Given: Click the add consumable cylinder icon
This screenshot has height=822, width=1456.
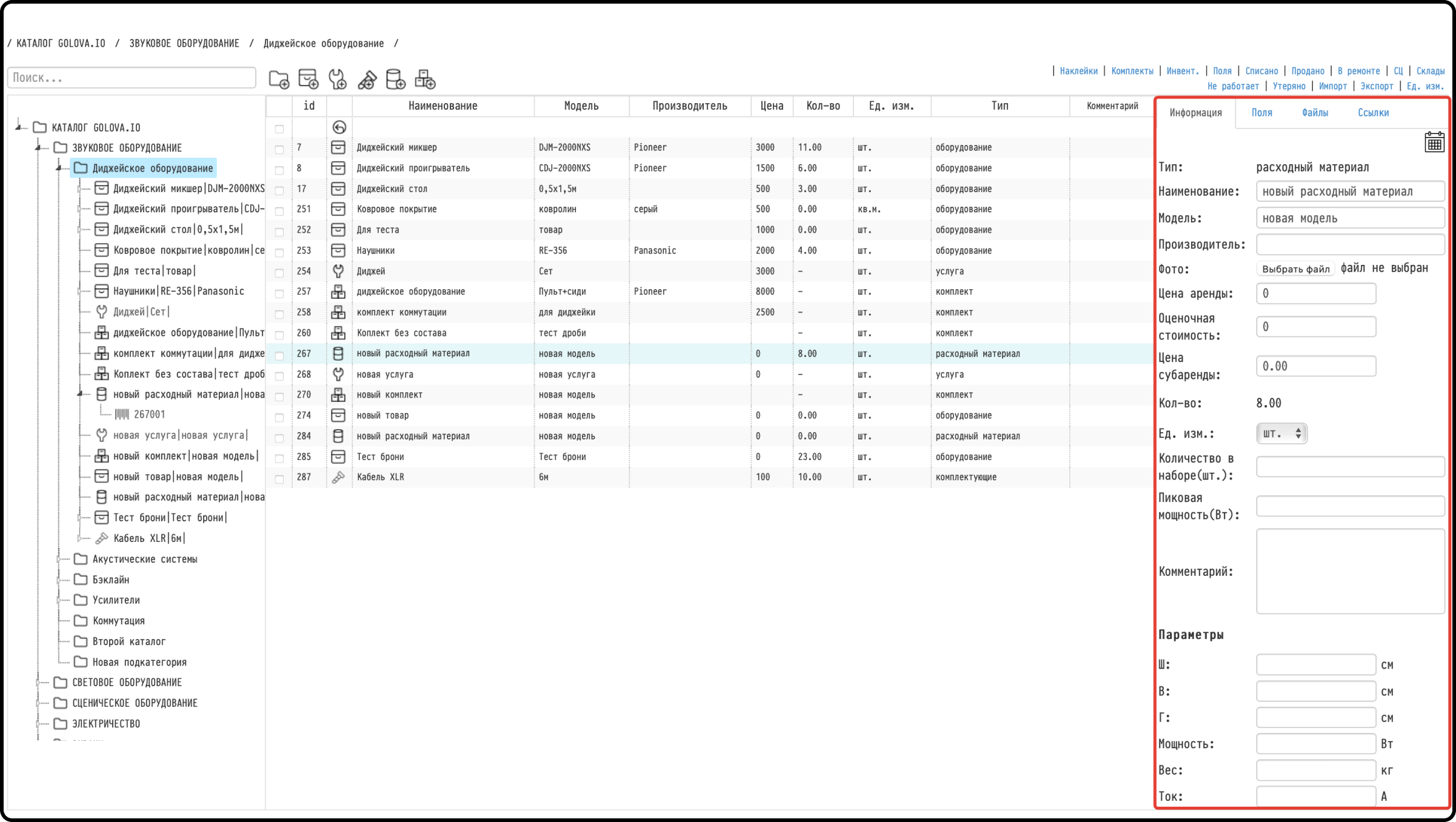Looking at the screenshot, I should click(x=395, y=79).
